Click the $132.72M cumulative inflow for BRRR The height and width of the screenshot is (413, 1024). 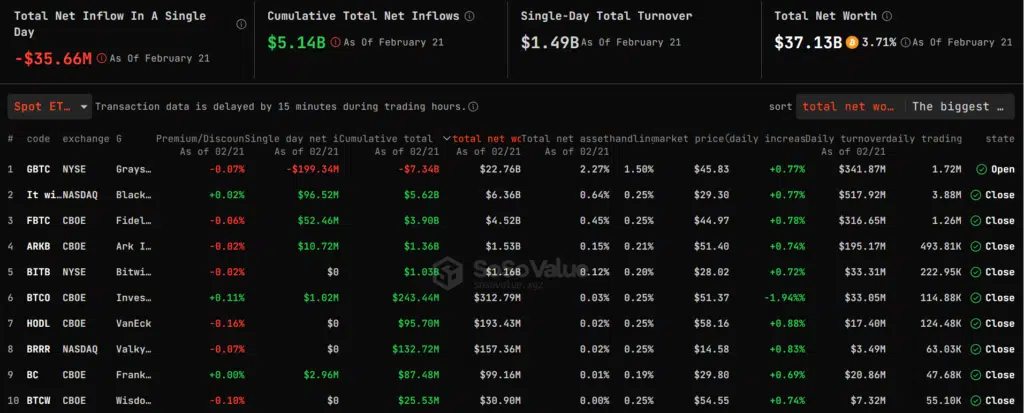click(416, 349)
